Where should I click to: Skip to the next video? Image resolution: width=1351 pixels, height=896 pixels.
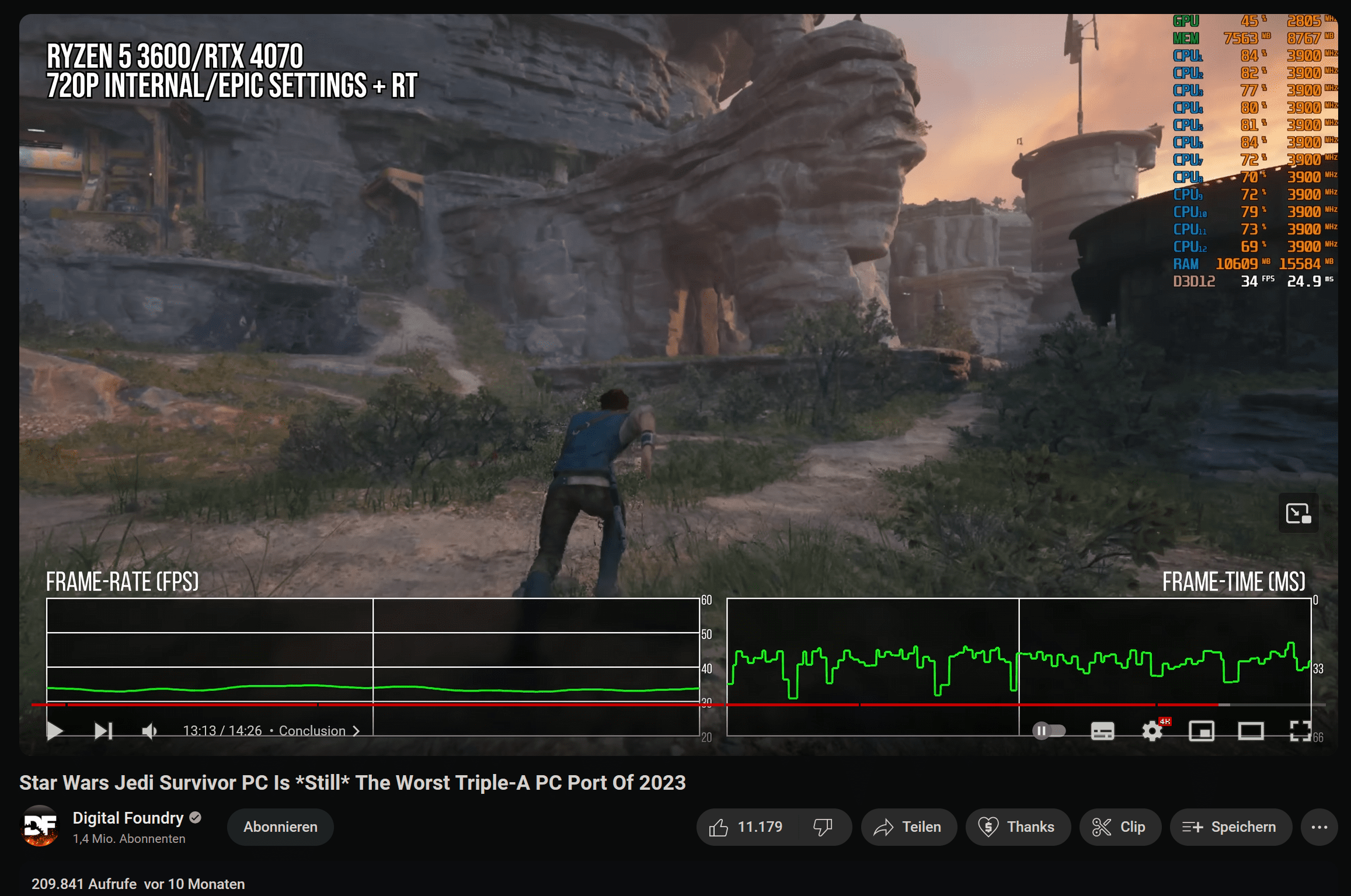coord(102,730)
